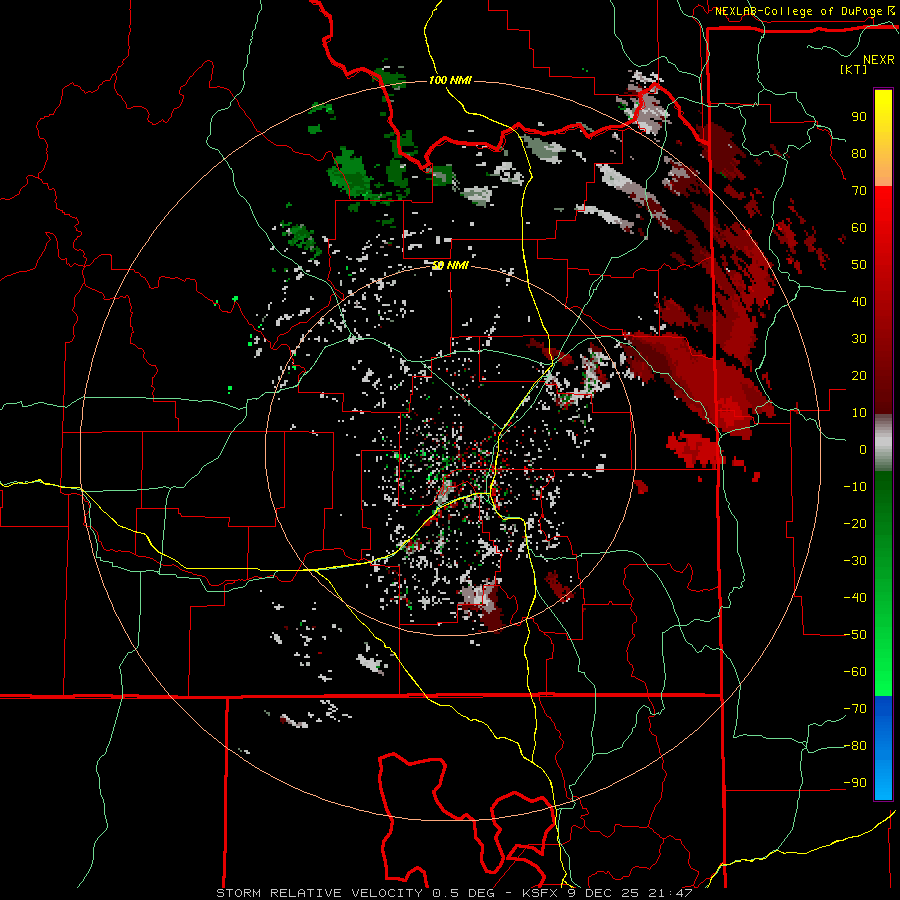This screenshot has height=900, width=900.
Task: Click the NEXLAB-College of DuPage title text
Action: tap(800, 11)
